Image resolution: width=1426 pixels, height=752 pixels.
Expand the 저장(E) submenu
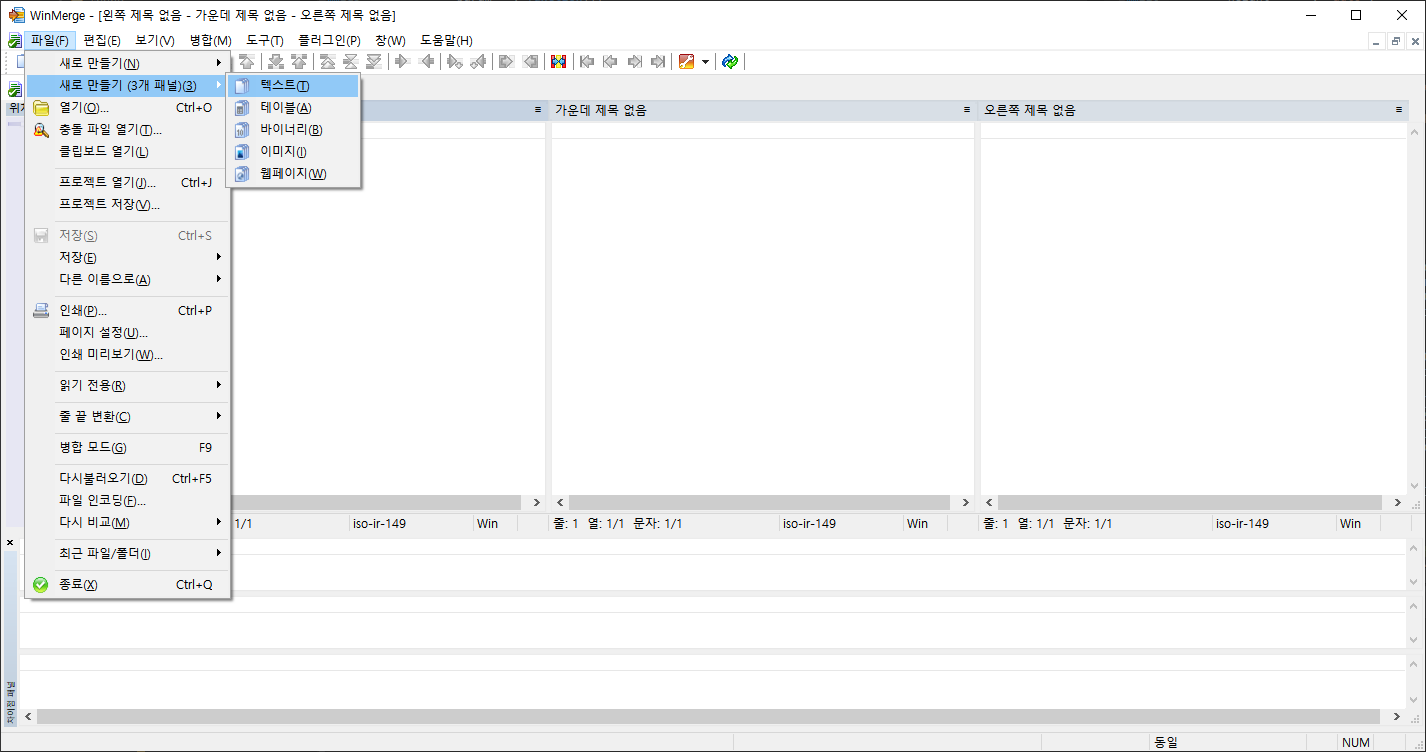[x=128, y=258]
